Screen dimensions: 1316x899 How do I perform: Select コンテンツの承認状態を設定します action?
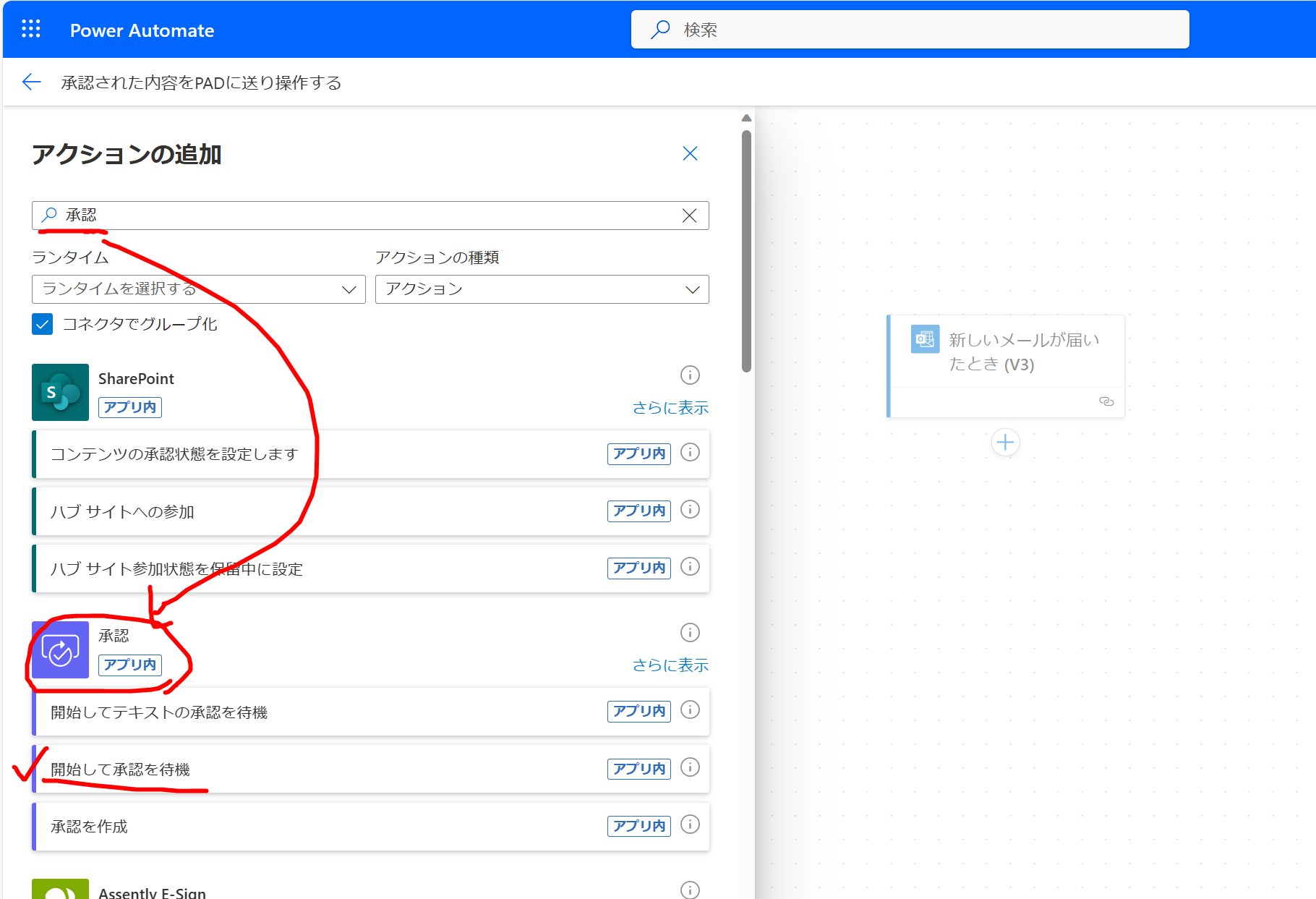click(371, 454)
